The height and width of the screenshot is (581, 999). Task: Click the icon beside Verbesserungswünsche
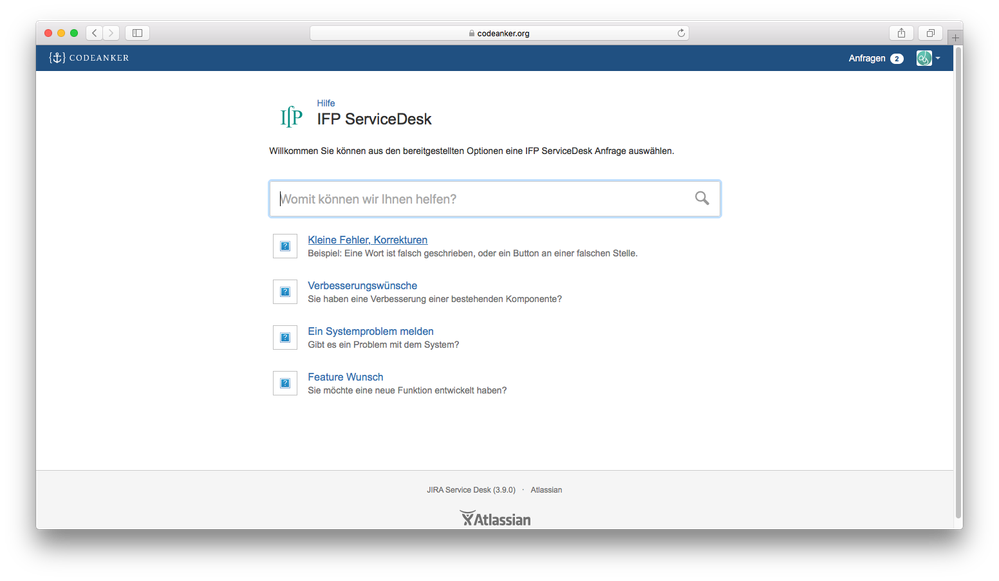pyautogui.click(x=285, y=292)
